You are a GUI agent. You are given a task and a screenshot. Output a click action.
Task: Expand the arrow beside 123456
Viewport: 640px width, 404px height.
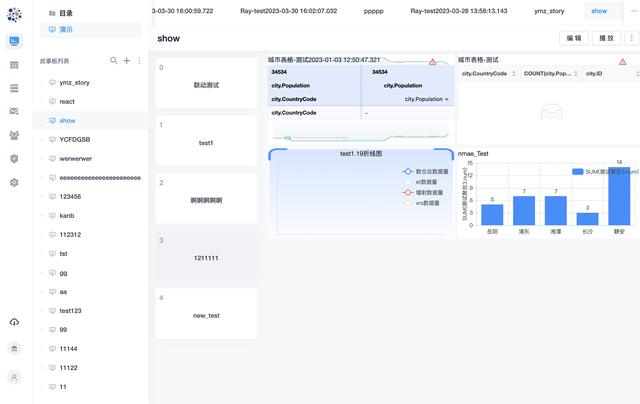42,197
